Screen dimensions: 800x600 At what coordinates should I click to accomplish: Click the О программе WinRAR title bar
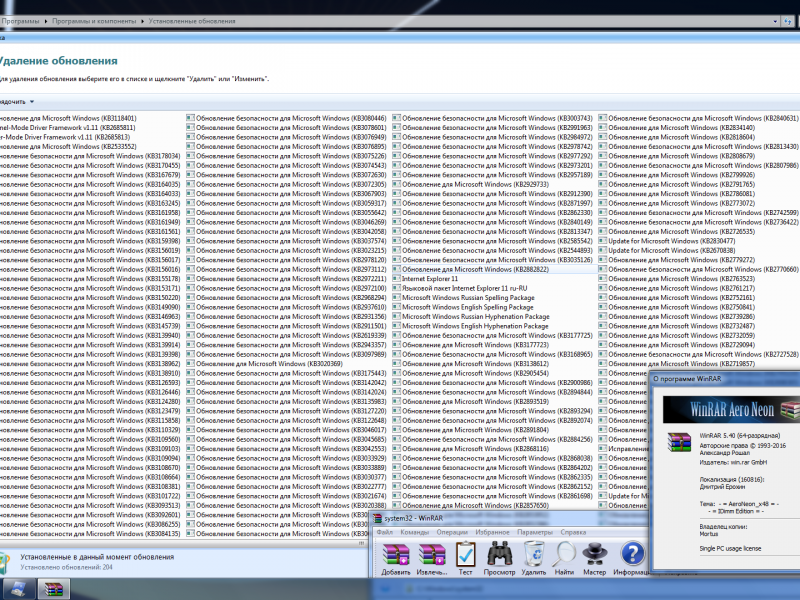(x=724, y=379)
